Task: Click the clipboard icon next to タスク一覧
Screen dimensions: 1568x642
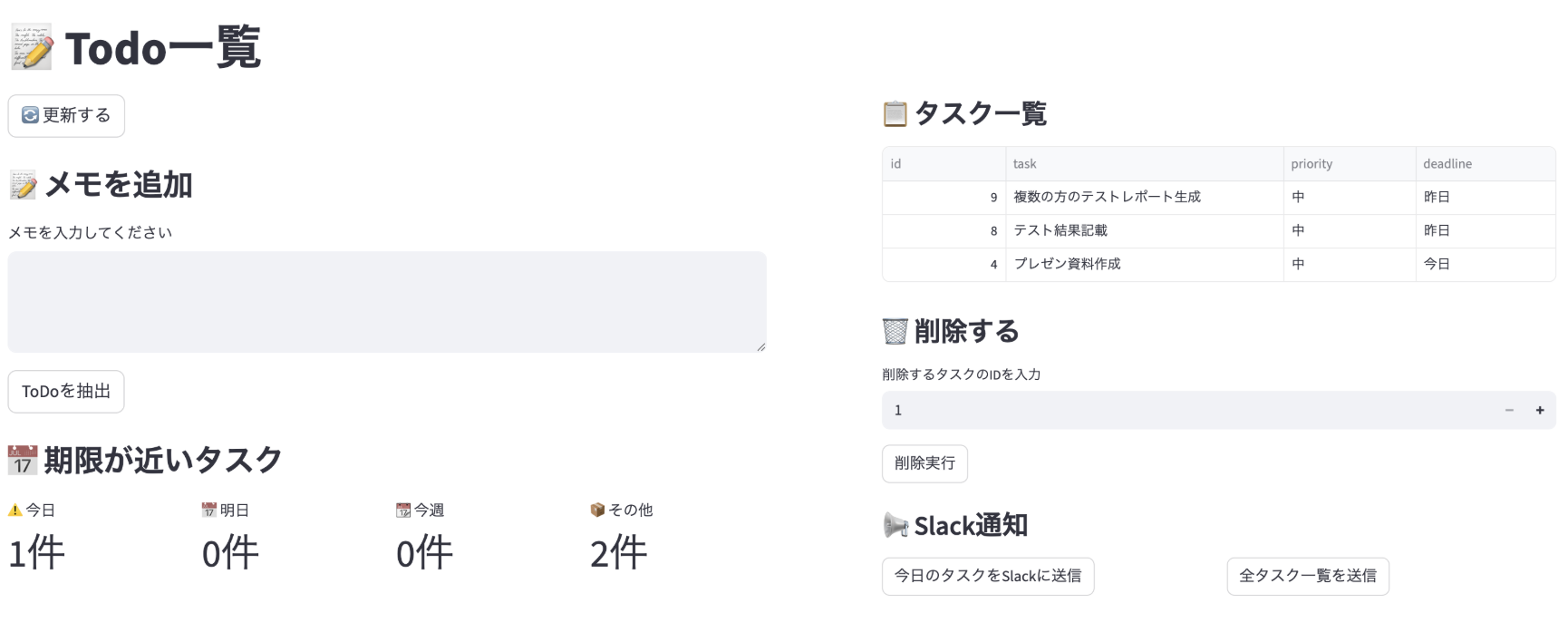Action: tap(895, 114)
